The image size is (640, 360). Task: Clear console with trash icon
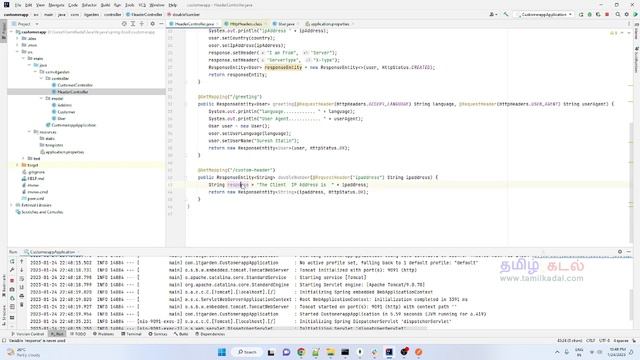22,305
